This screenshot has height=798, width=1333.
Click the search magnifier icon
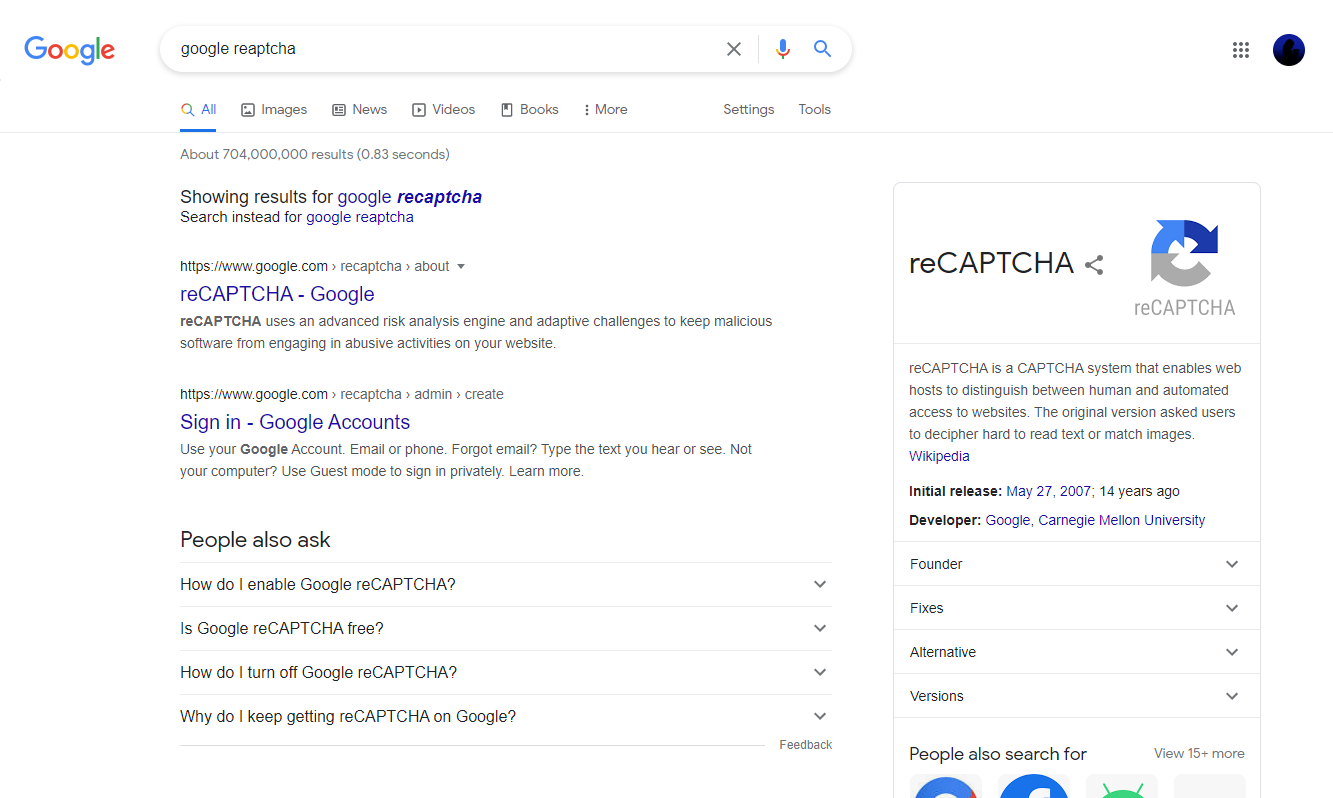point(822,48)
